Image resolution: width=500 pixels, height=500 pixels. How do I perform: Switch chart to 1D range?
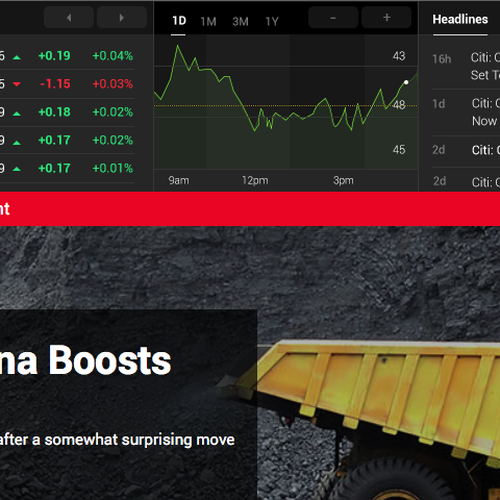point(179,21)
